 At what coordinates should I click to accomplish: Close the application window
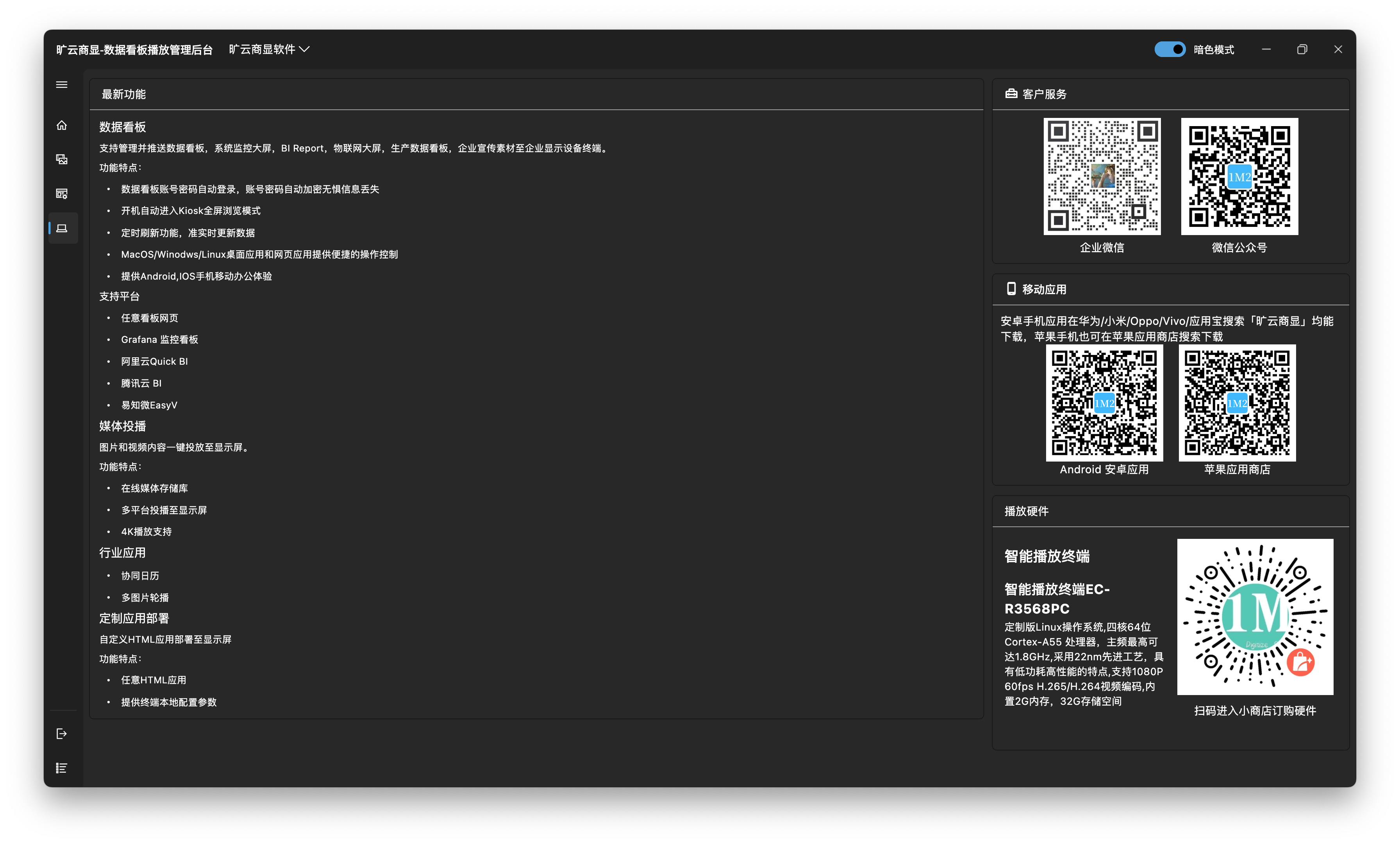pos(1338,50)
